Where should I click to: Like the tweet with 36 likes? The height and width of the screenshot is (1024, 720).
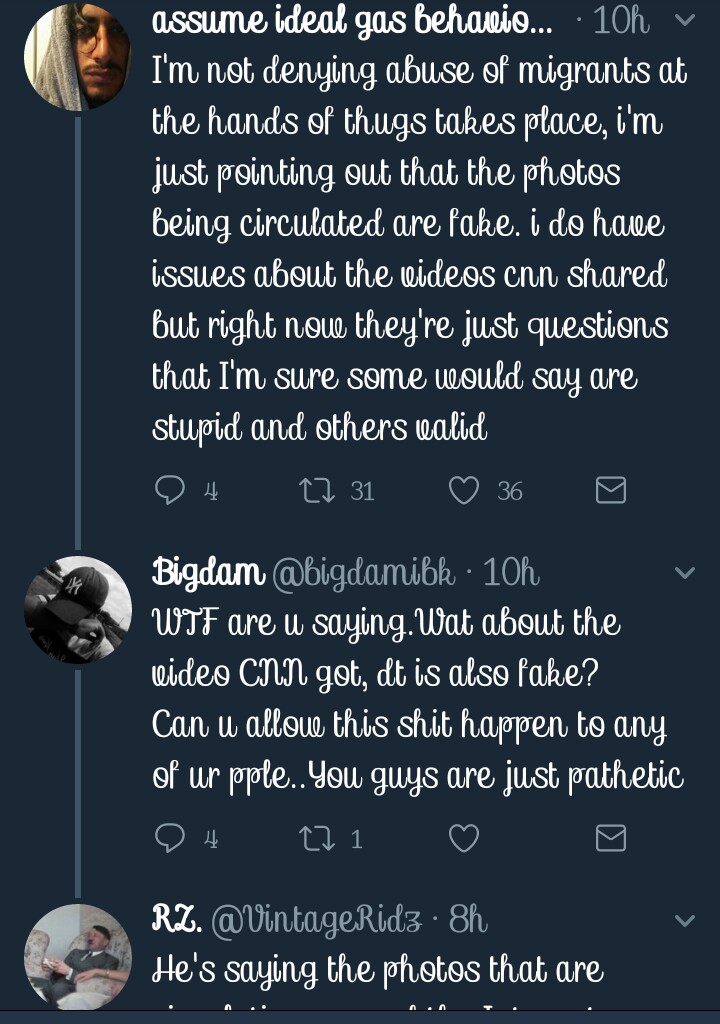[x=463, y=490]
